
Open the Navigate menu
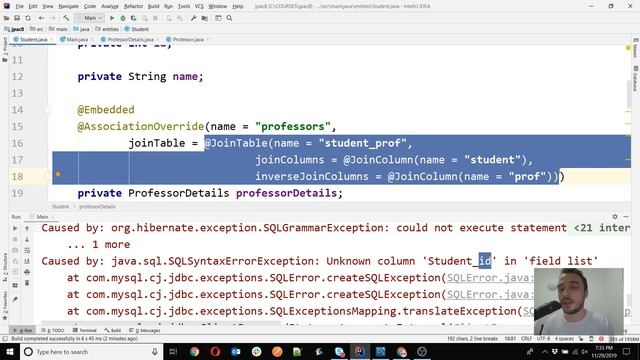point(68,7)
